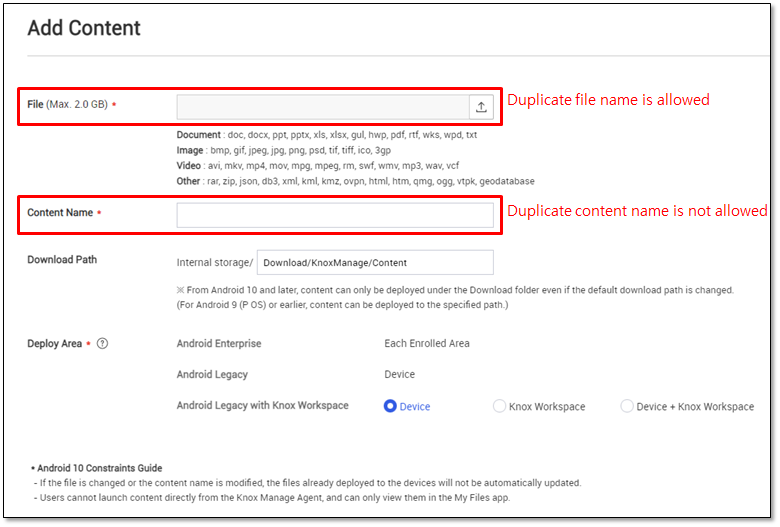Click the Add Content page heading
The height and width of the screenshot is (527, 780).
click(84, 28)
